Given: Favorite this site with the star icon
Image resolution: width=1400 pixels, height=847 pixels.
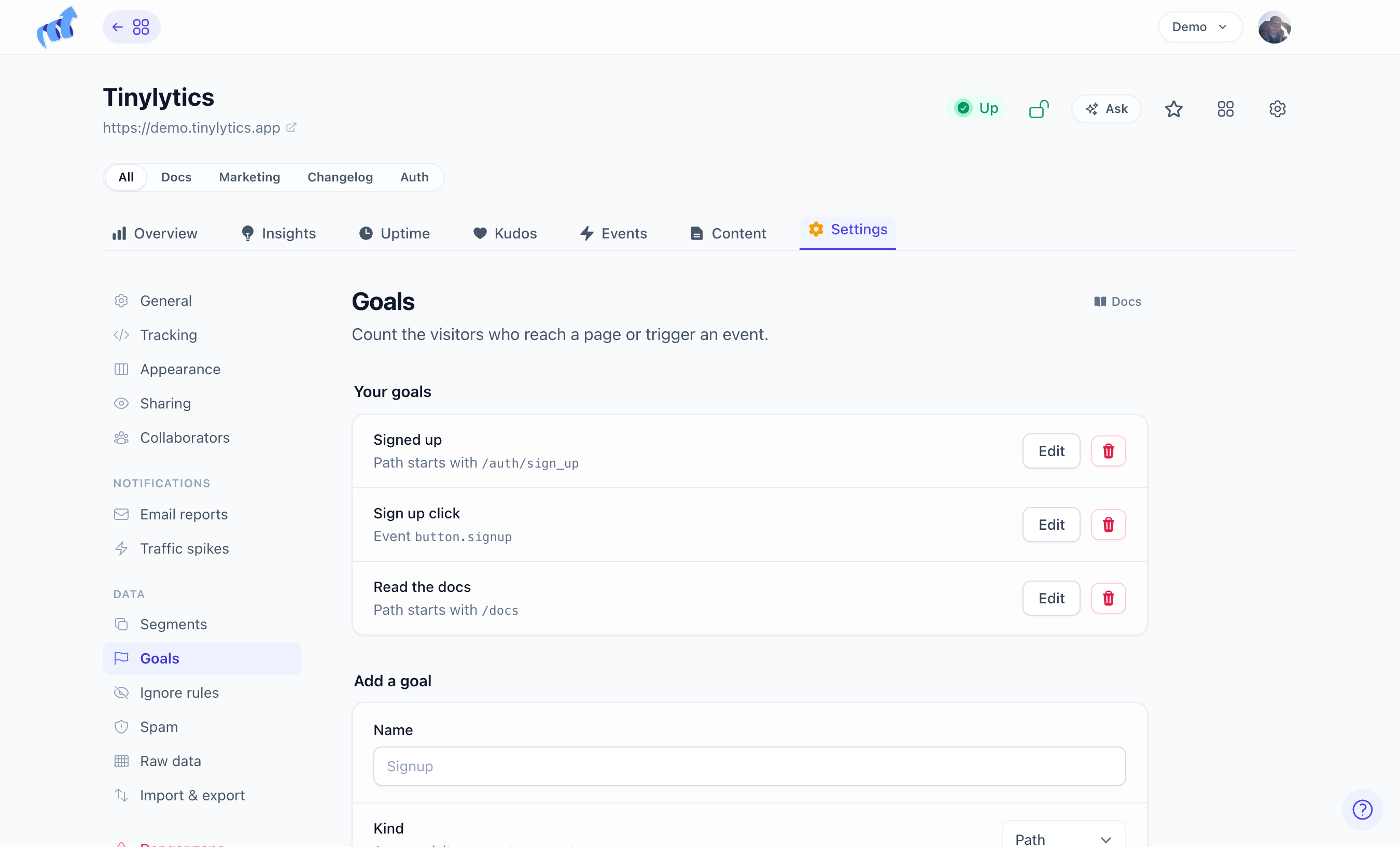Looking at the screenshot, I should pos(1173,108).
